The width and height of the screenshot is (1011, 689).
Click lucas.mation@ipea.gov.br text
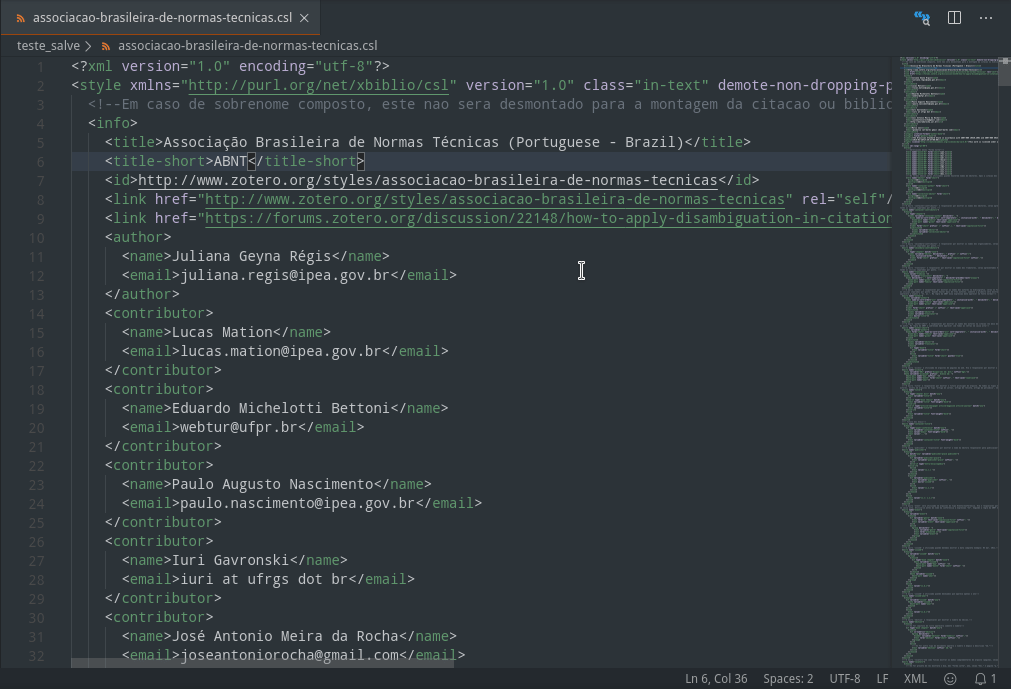coord(281,352)
